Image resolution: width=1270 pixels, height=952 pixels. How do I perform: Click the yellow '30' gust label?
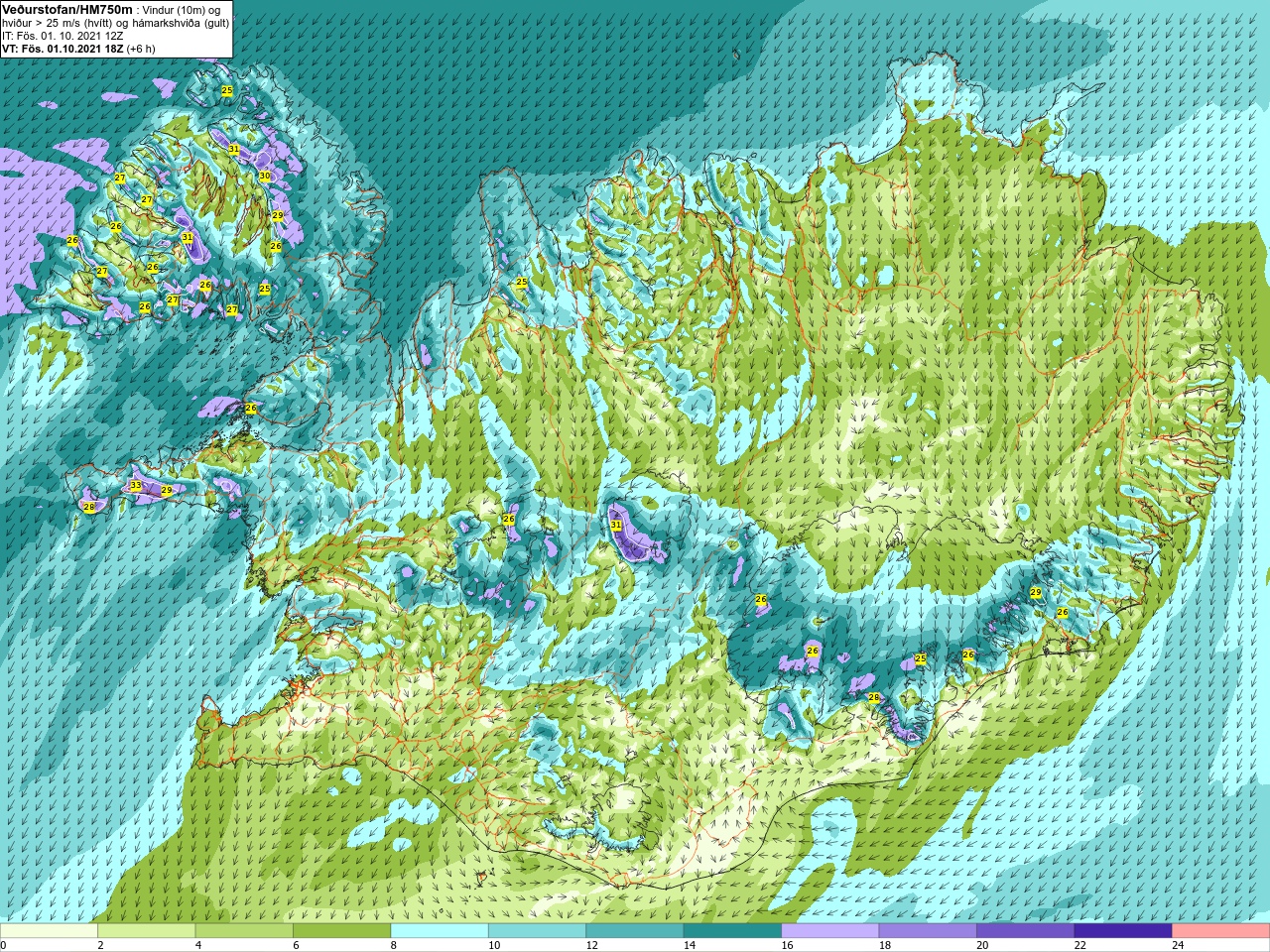[264, 176]
